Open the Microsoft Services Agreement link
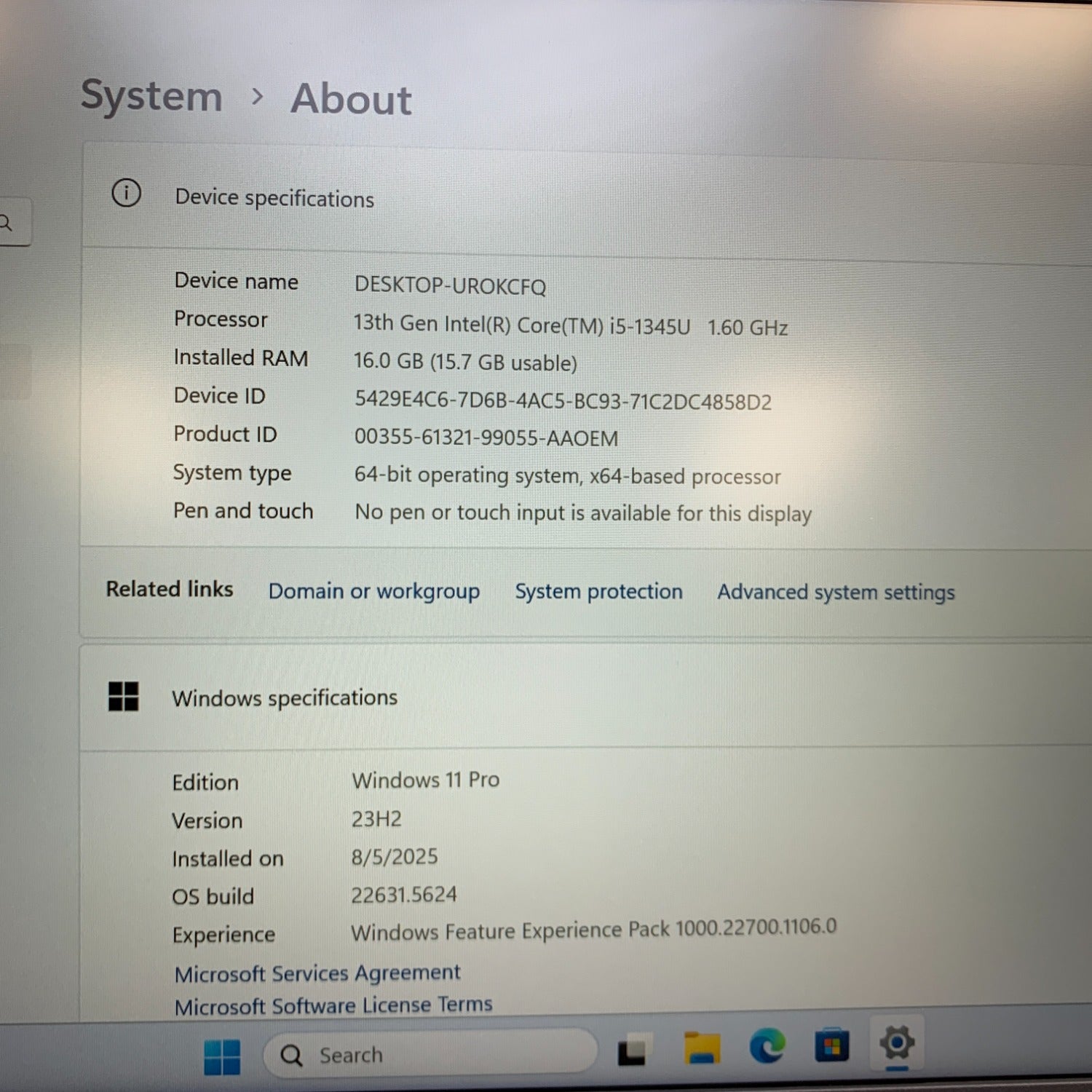This screenshot has height=1092, width=1092. pos(317,973)
